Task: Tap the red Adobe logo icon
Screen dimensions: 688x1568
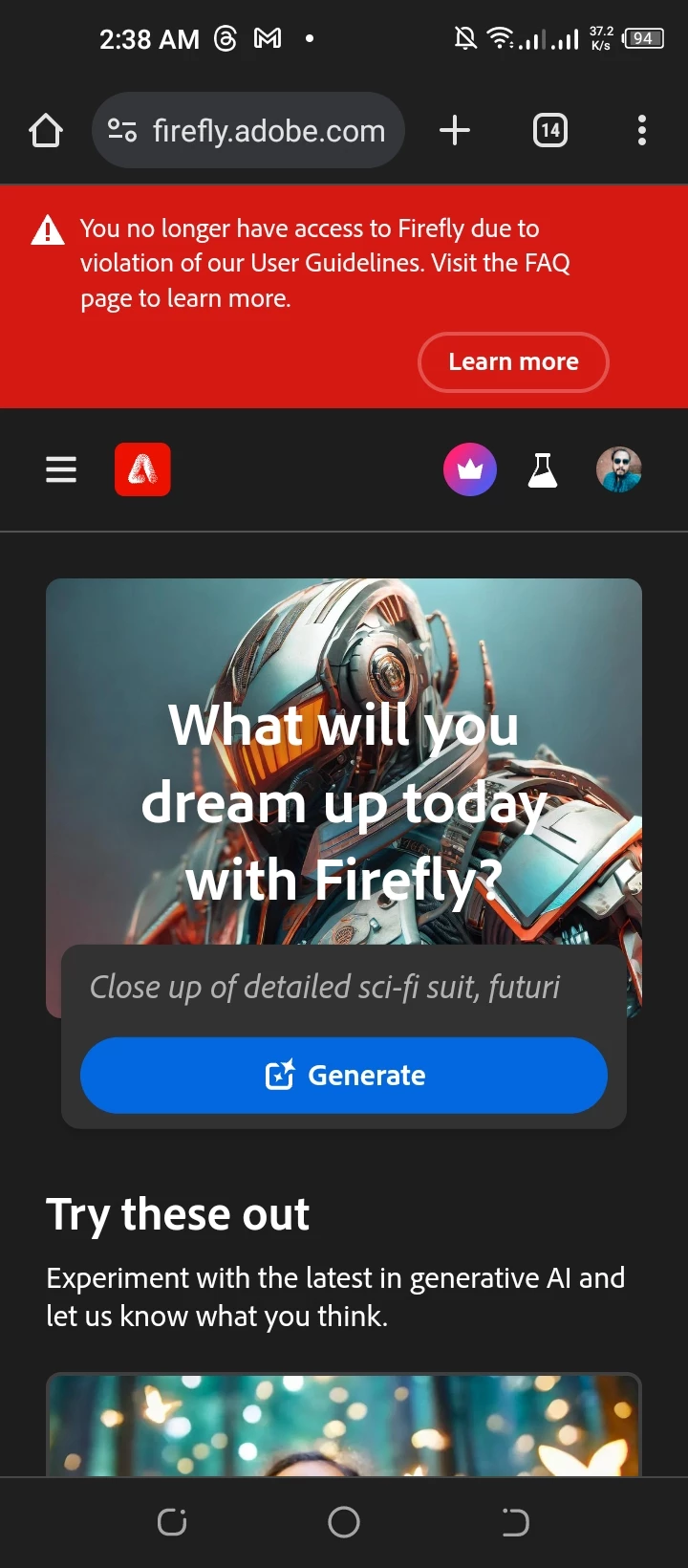Action: pos(142,469)
